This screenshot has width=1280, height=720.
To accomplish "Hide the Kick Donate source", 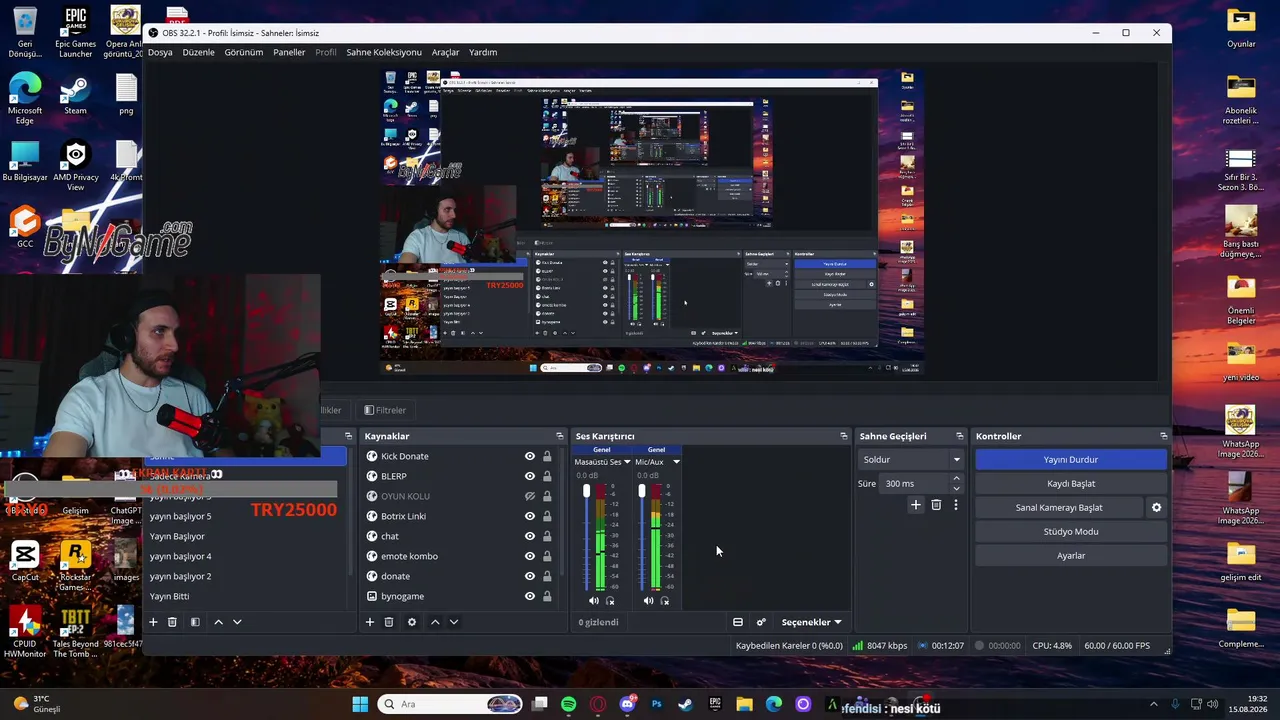I will point(530,456).
